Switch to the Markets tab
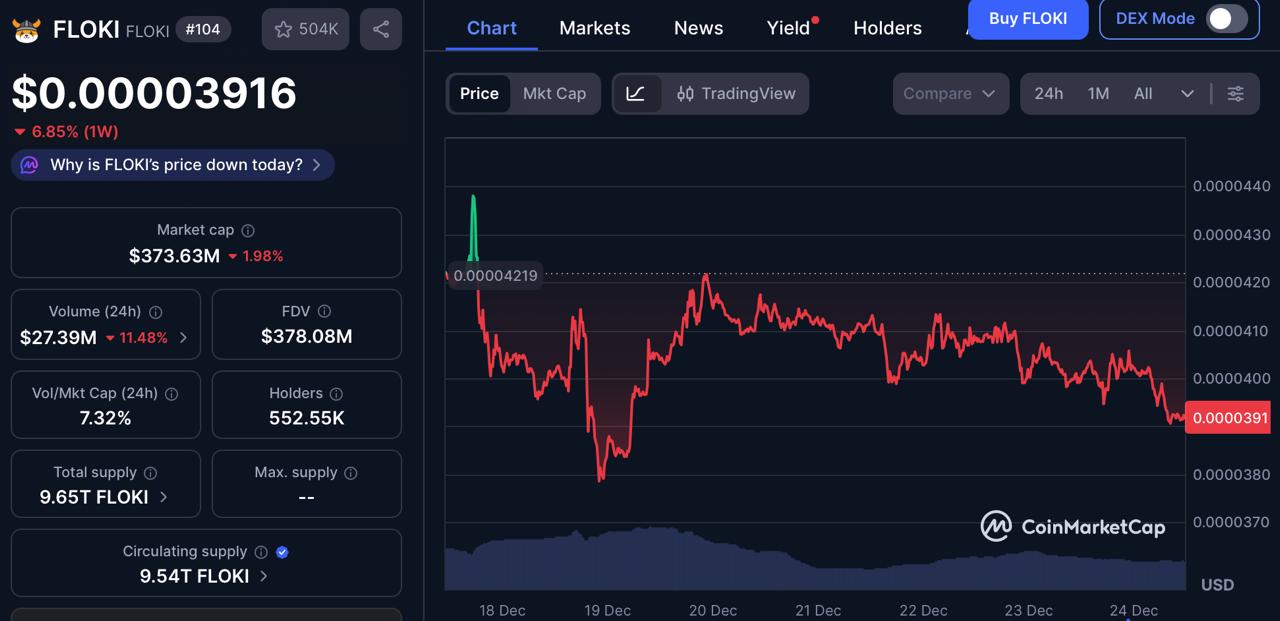The image size is (1280, 621). pyautogui.click(x=594, y=28)
